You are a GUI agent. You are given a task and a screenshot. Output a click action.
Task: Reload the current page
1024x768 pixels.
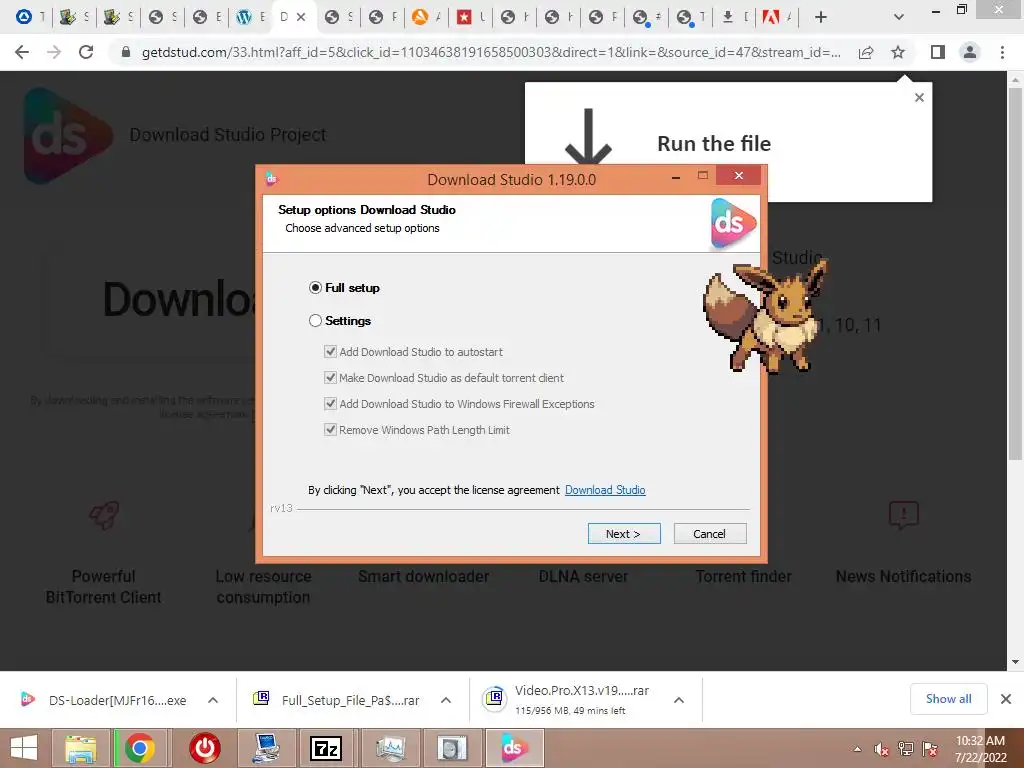click(x=86, y=52)
